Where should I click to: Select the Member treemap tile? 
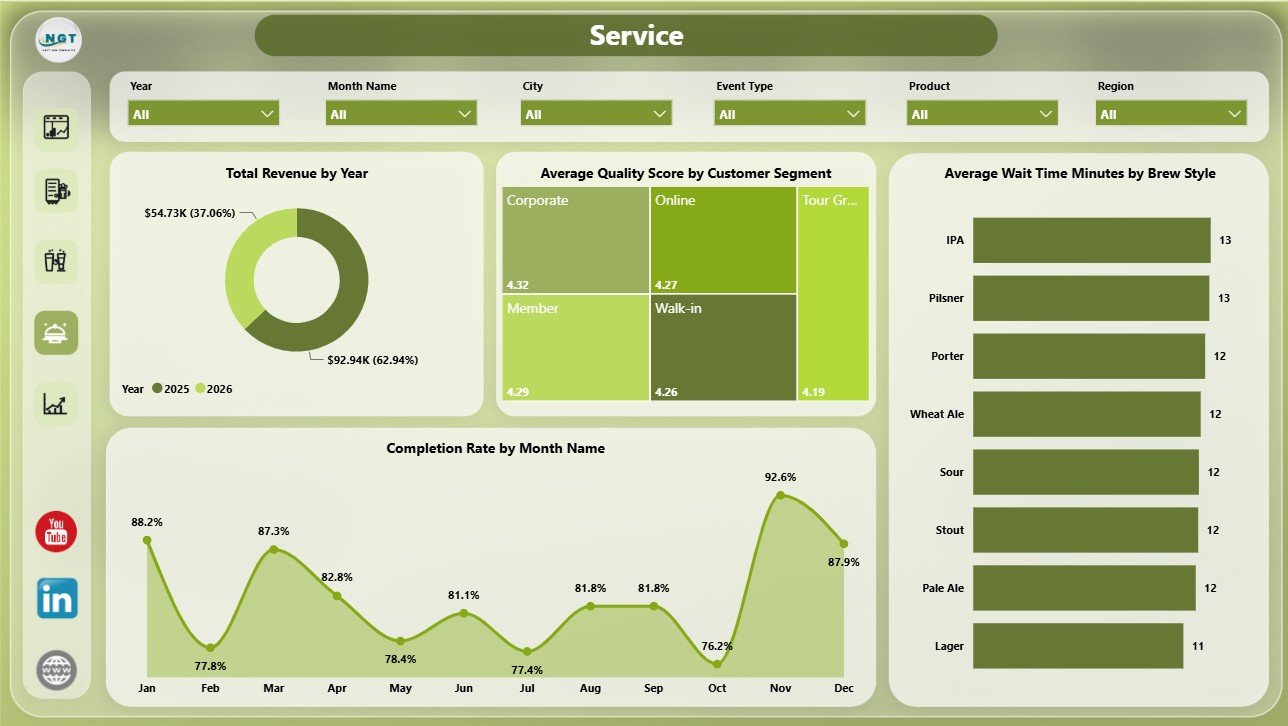[575, 347]
